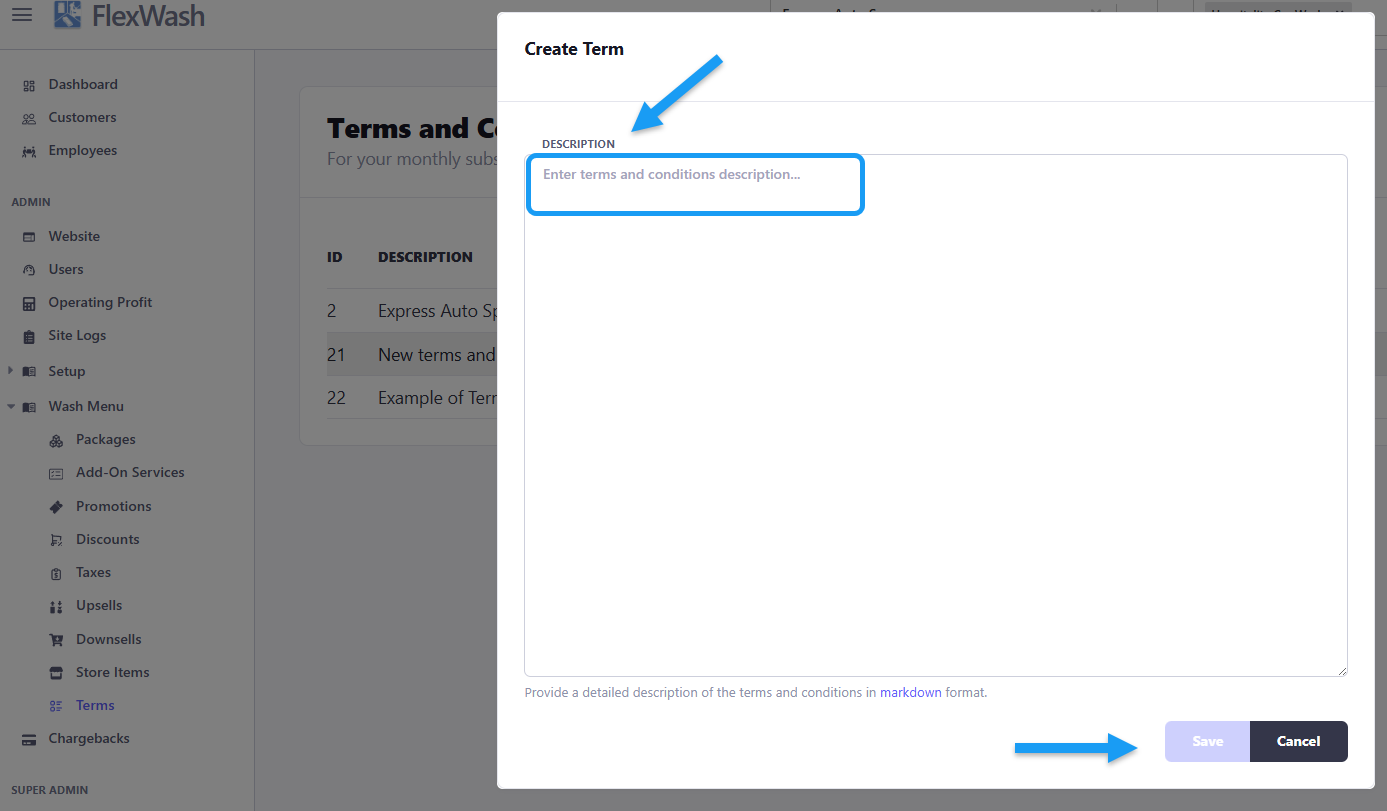The width and height of the screenshot is (1387, 811).
Task: Cancel the Create Term dialog
Action: point(1299,741)
